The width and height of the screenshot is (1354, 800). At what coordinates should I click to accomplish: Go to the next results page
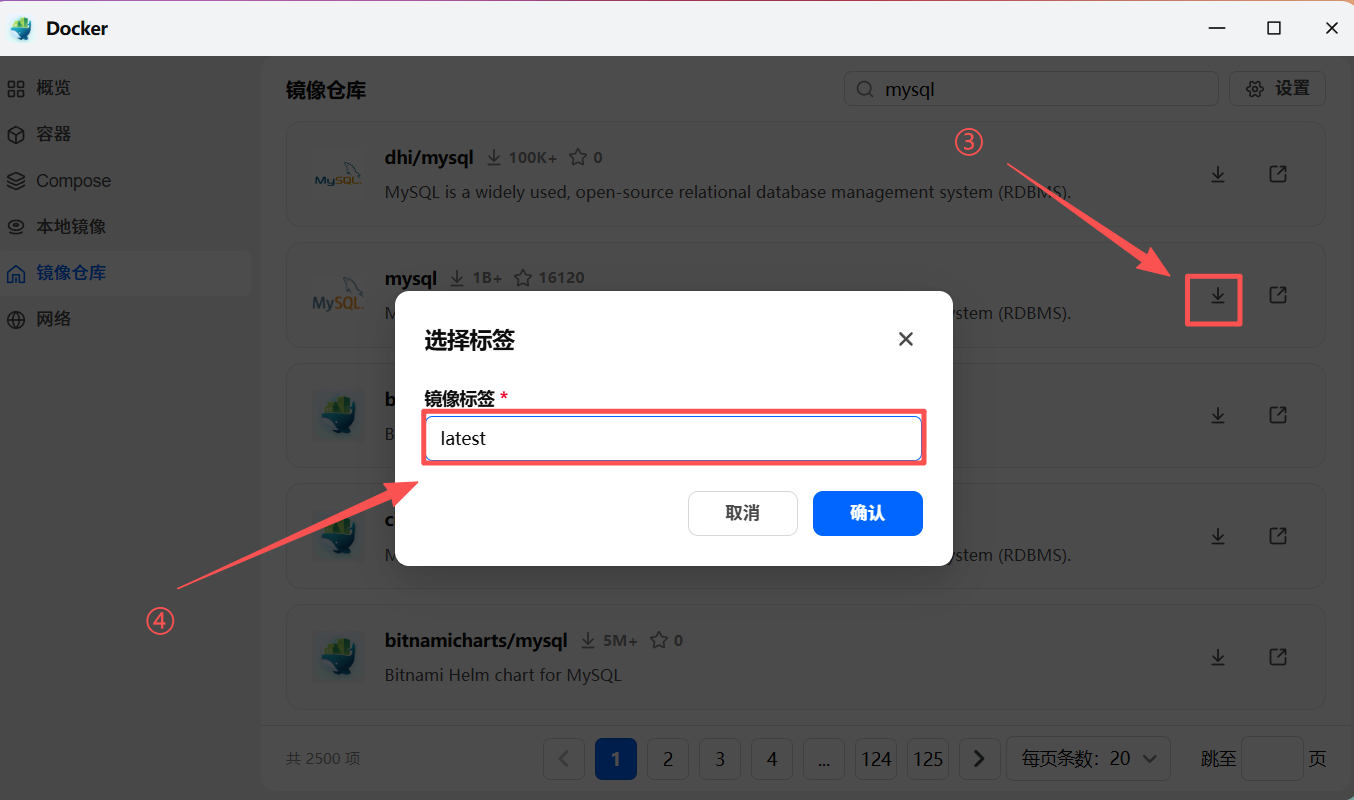pos(980,759)
